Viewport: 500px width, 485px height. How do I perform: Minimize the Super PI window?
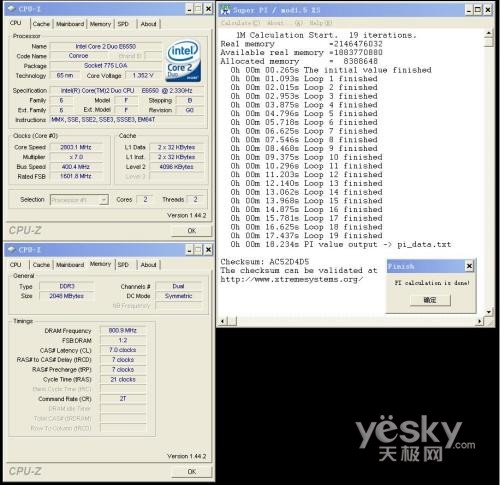(x=469, y=10)
